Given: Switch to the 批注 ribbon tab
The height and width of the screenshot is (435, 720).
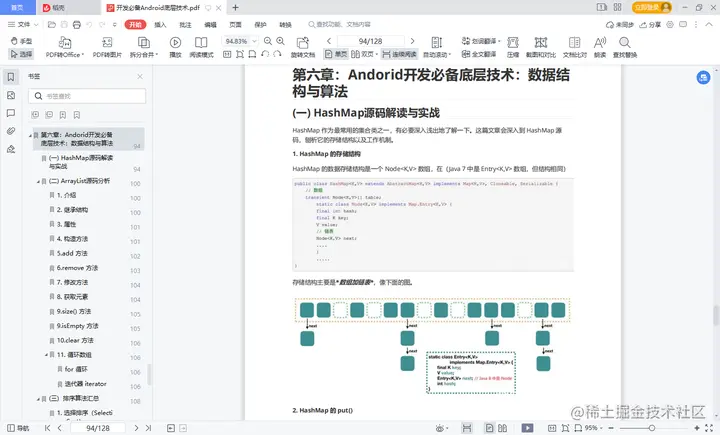Looking at the screenshot, I should tap(186, 25).
